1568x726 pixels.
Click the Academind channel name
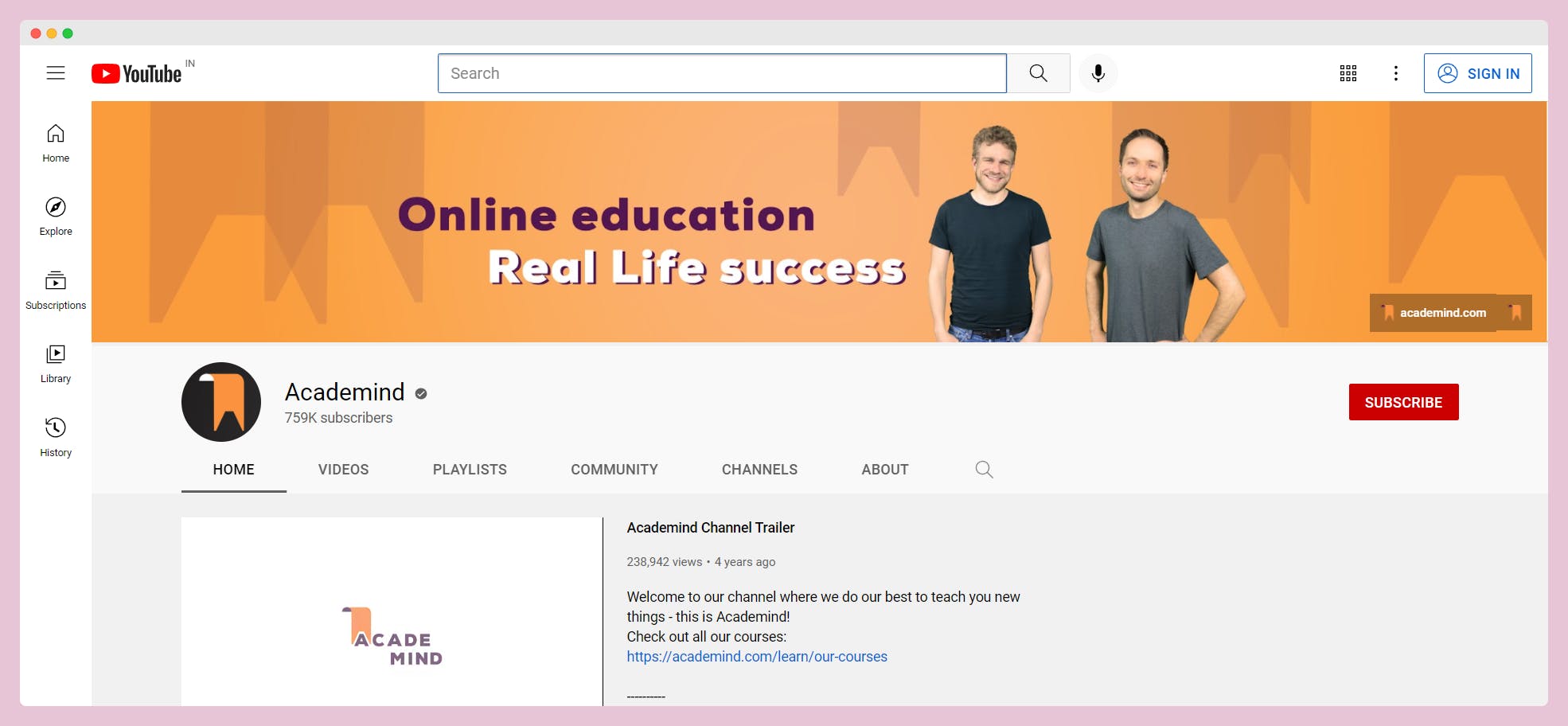(345, 392)
